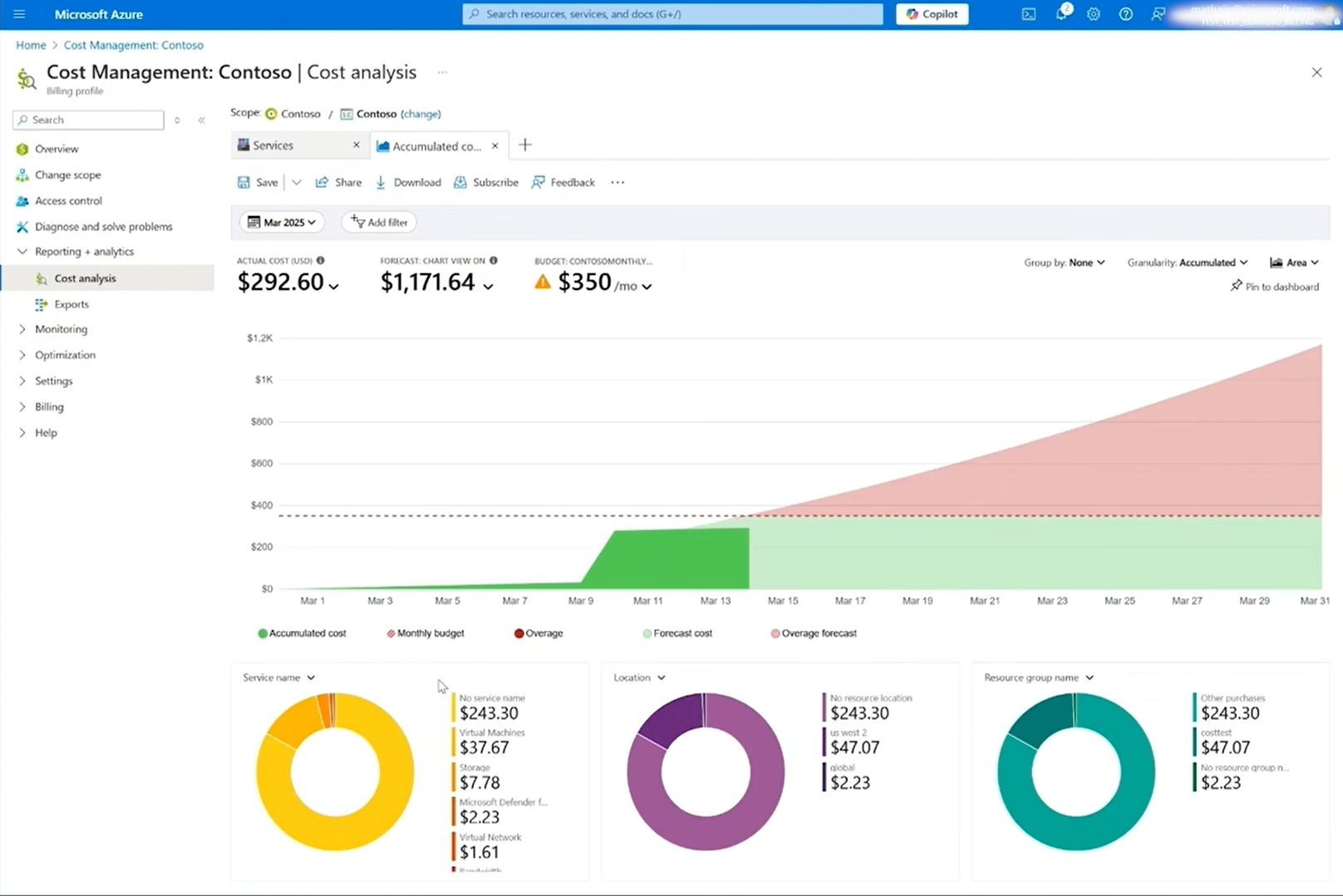Open Cloud Shell from top bar
Viewport: 1343px width, 896px height.
(x=1028, y=14)
